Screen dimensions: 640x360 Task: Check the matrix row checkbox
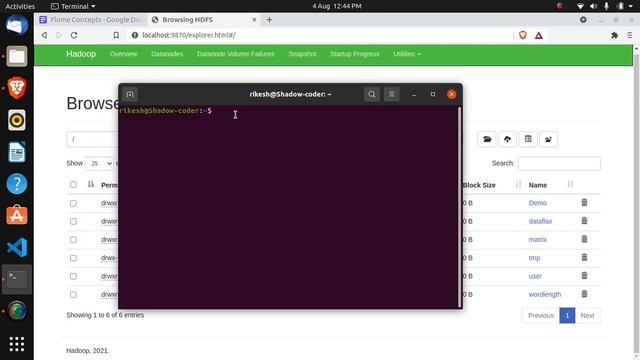[x=73, y=240]
